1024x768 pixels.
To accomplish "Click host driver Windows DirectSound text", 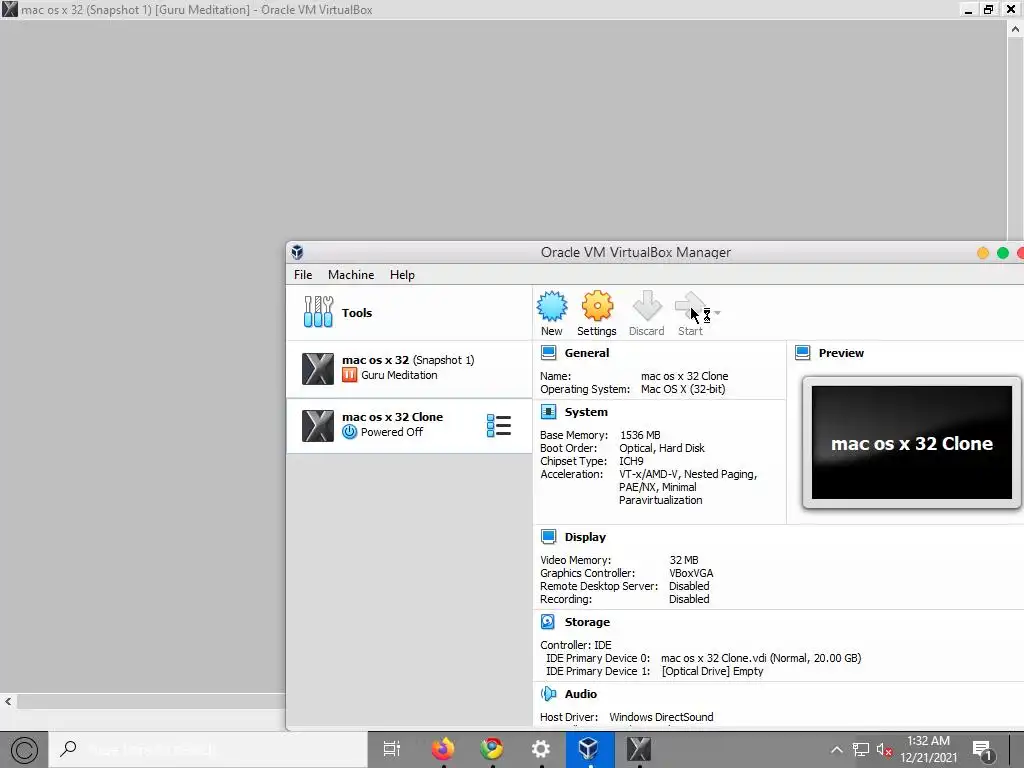I will pyautogui.click(x=661, y=717).
